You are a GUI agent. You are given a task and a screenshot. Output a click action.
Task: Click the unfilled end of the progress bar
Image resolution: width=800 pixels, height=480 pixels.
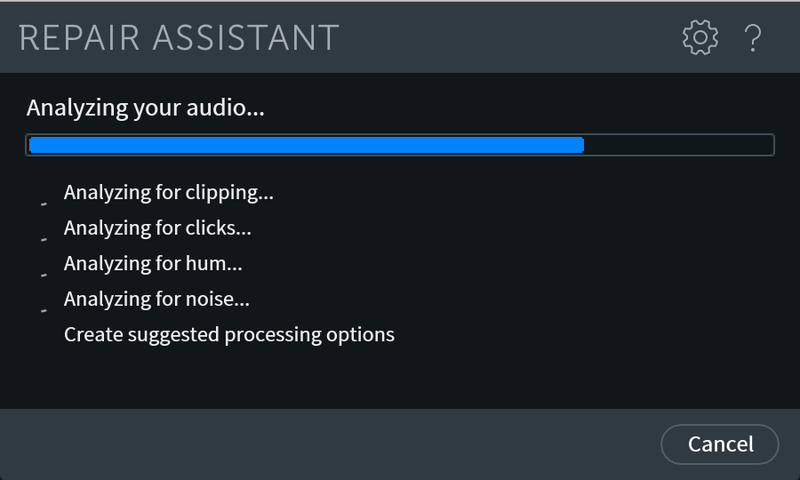point(678,146)
